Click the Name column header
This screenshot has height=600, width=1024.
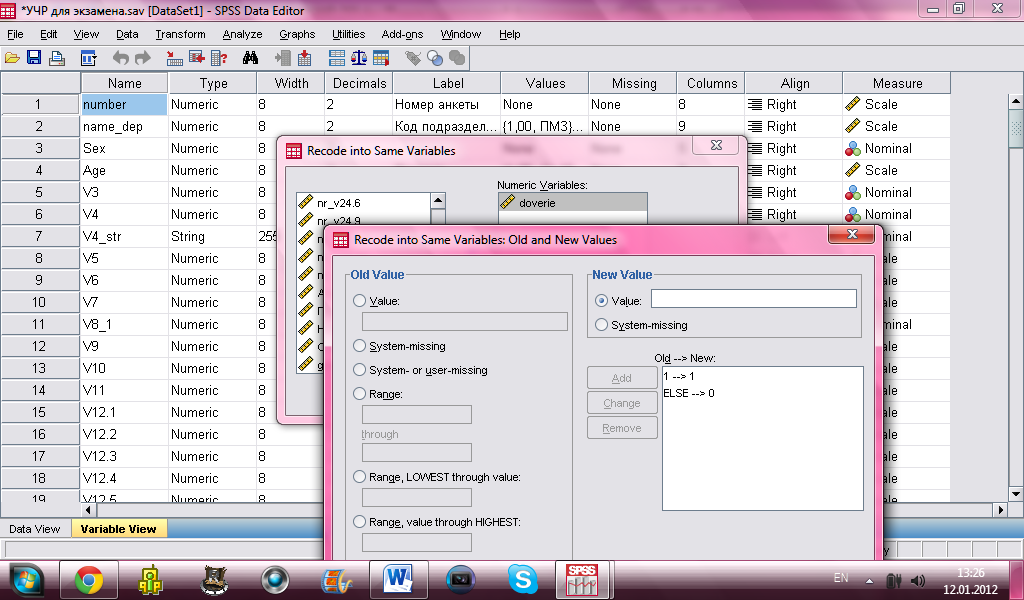coord(124,84)
